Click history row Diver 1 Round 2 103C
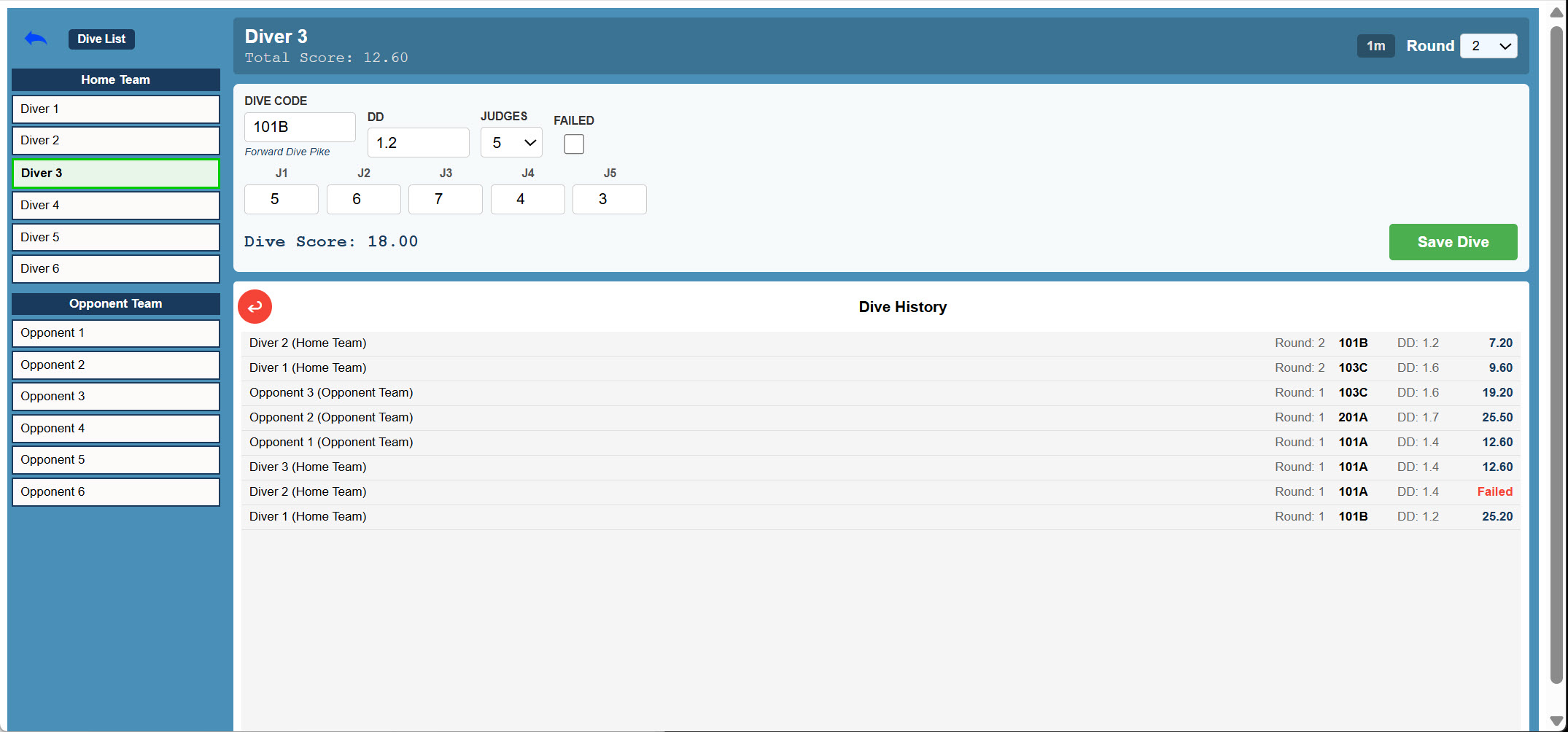The image size is (1568, 732). click(x=881, y=368)
